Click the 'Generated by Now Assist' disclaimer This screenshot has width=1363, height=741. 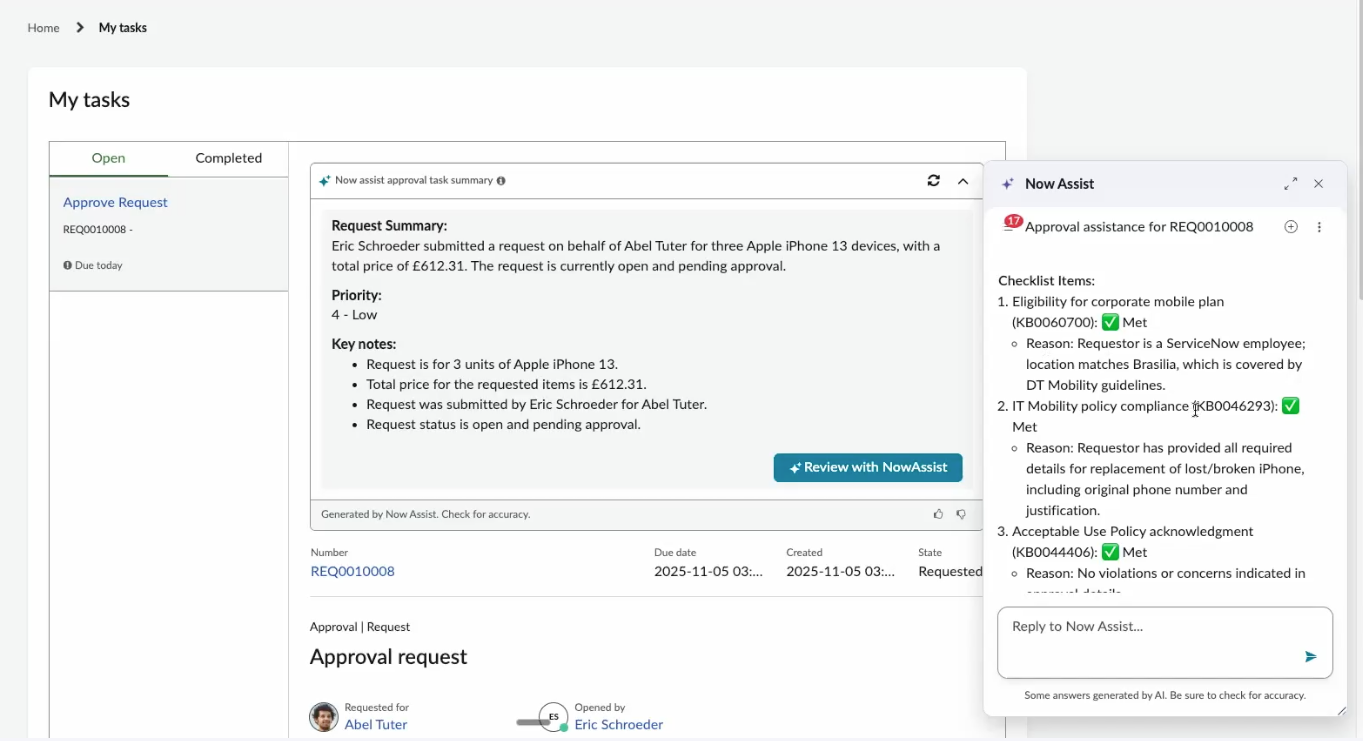point(426,514)
